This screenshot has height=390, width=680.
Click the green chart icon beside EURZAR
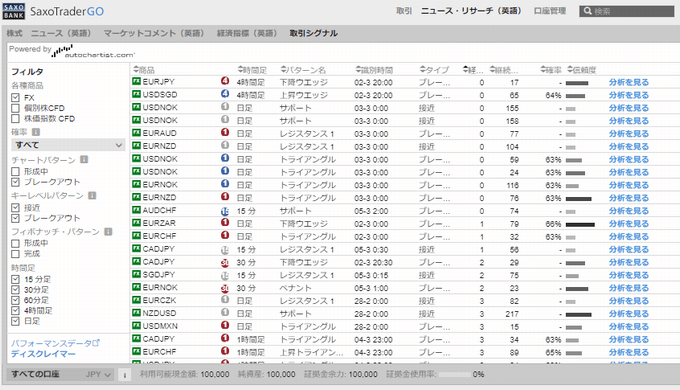pyautogui.click(x=136, y=223)
